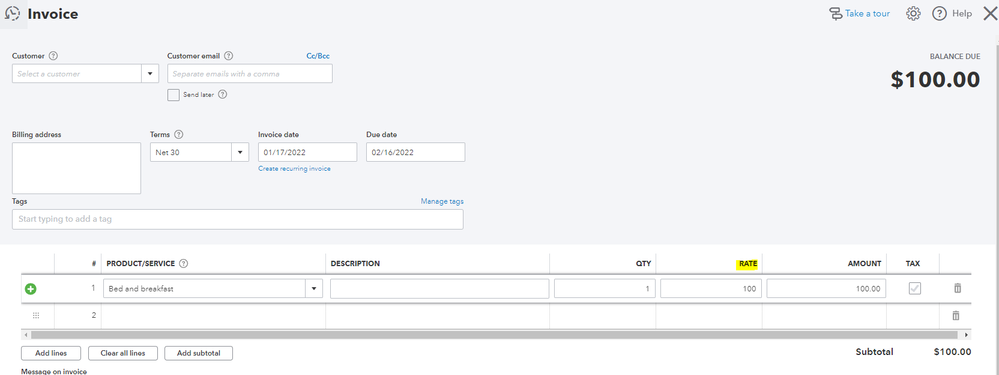Click the Take a tour link text
The width and height of the screenshot is (999, 375).
pyautogui.click(x=867, y=13)
